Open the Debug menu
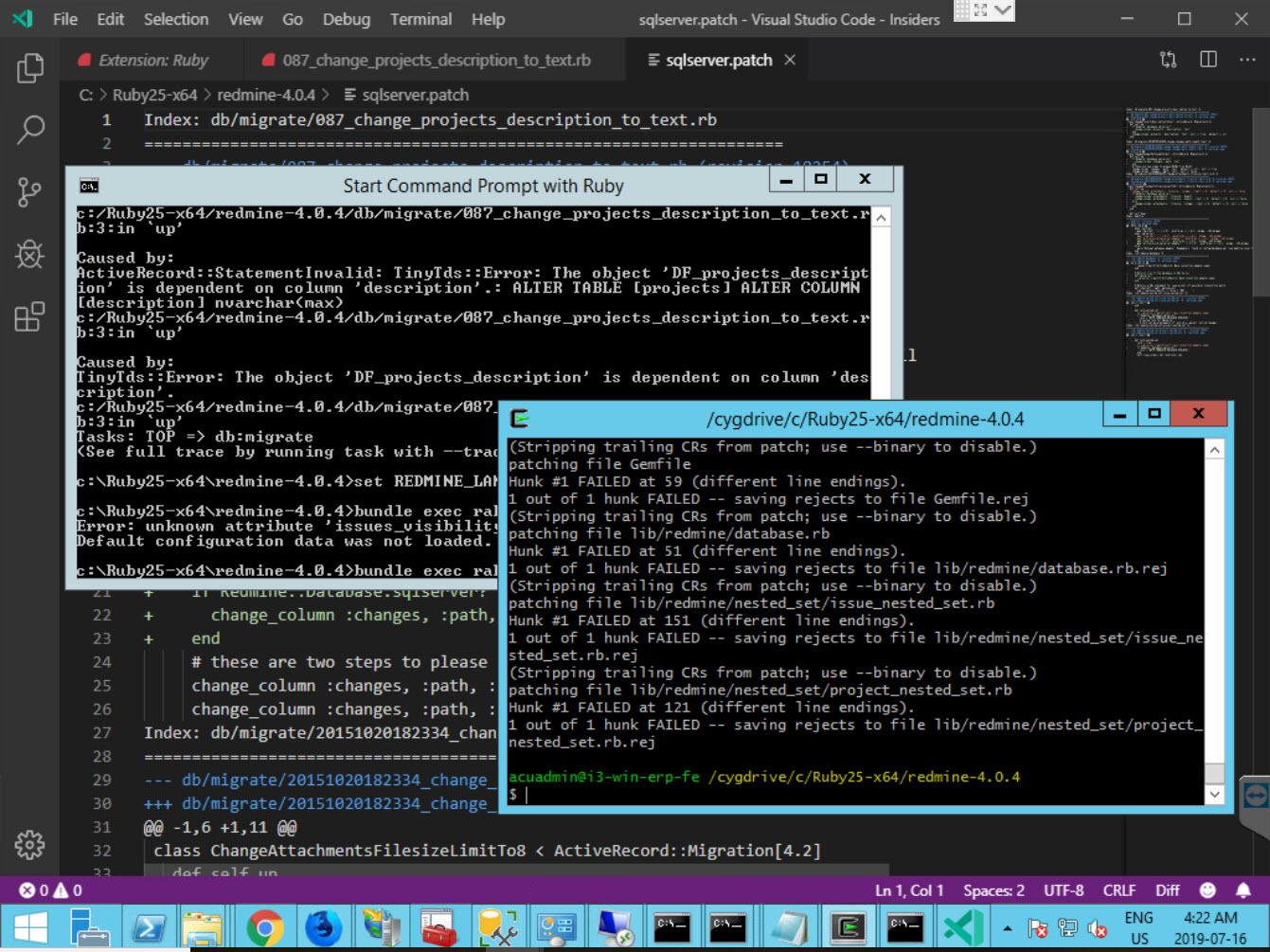The image size is (1270, 952). pyautogui.click(x=347, y=19)
